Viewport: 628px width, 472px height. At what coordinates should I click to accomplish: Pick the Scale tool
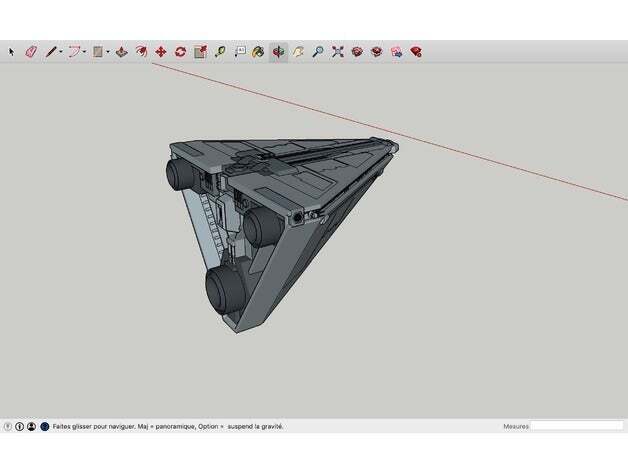[x=200, y=52]
